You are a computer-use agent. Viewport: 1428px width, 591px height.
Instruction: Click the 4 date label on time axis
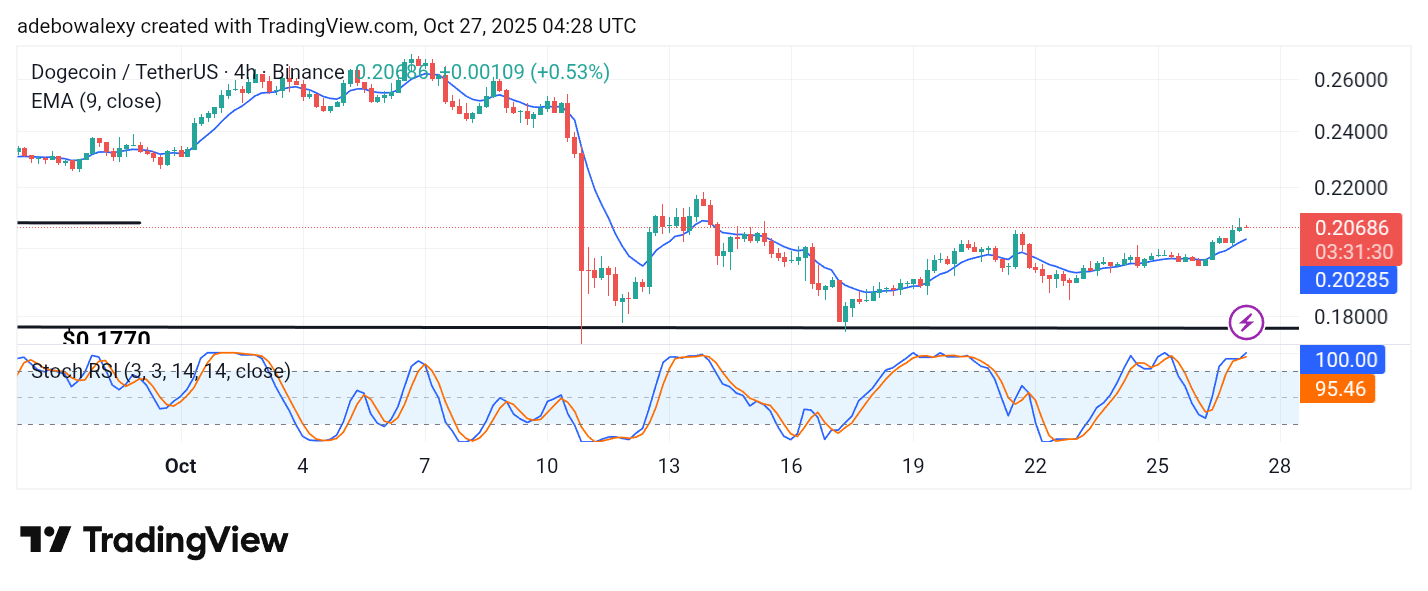click(x=302, y=466)
